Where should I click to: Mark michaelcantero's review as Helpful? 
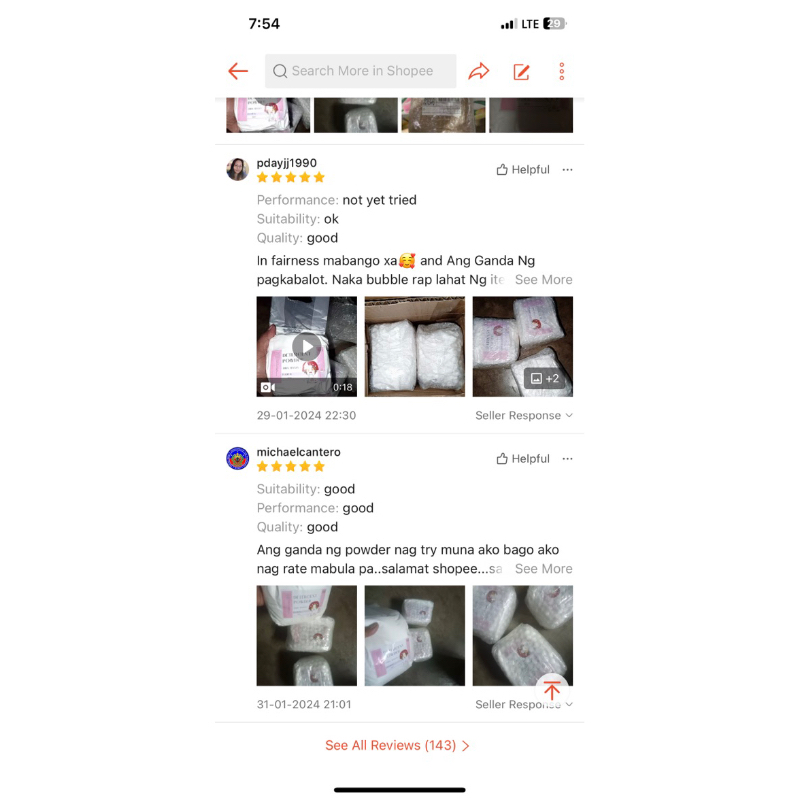coord(523,459)
